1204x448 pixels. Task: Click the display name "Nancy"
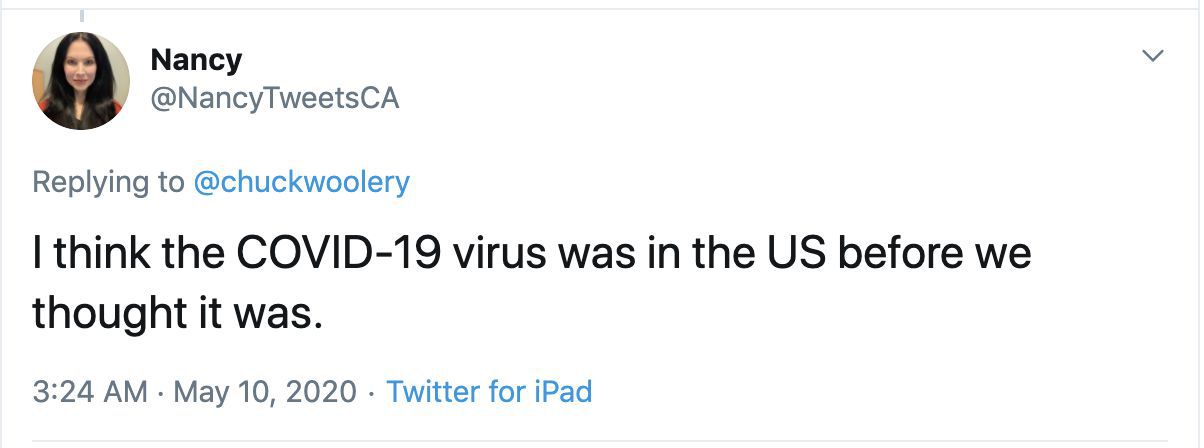196,60
